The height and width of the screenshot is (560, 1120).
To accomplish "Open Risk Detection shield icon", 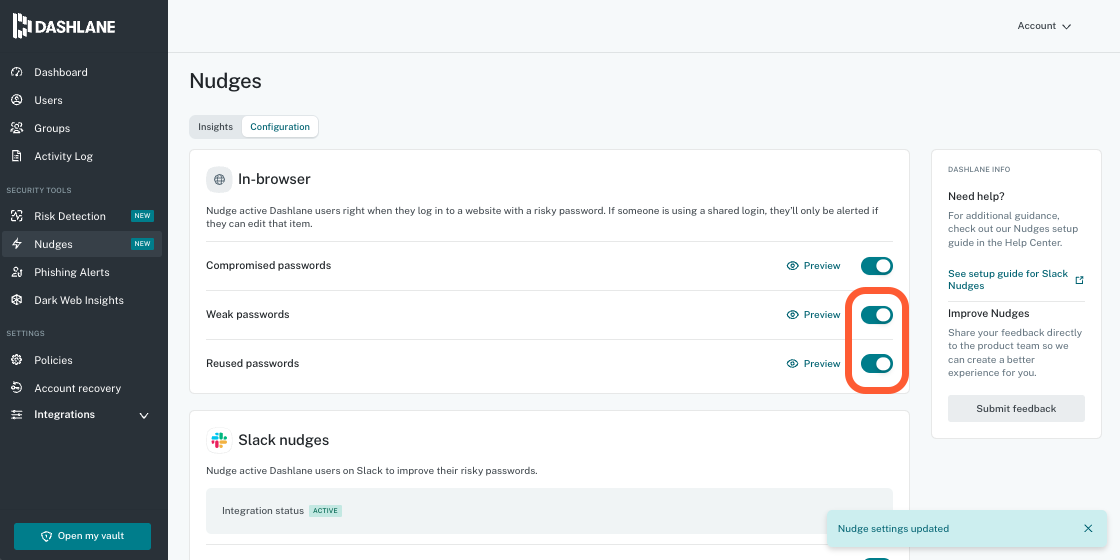I will click(x=16, y=216).
